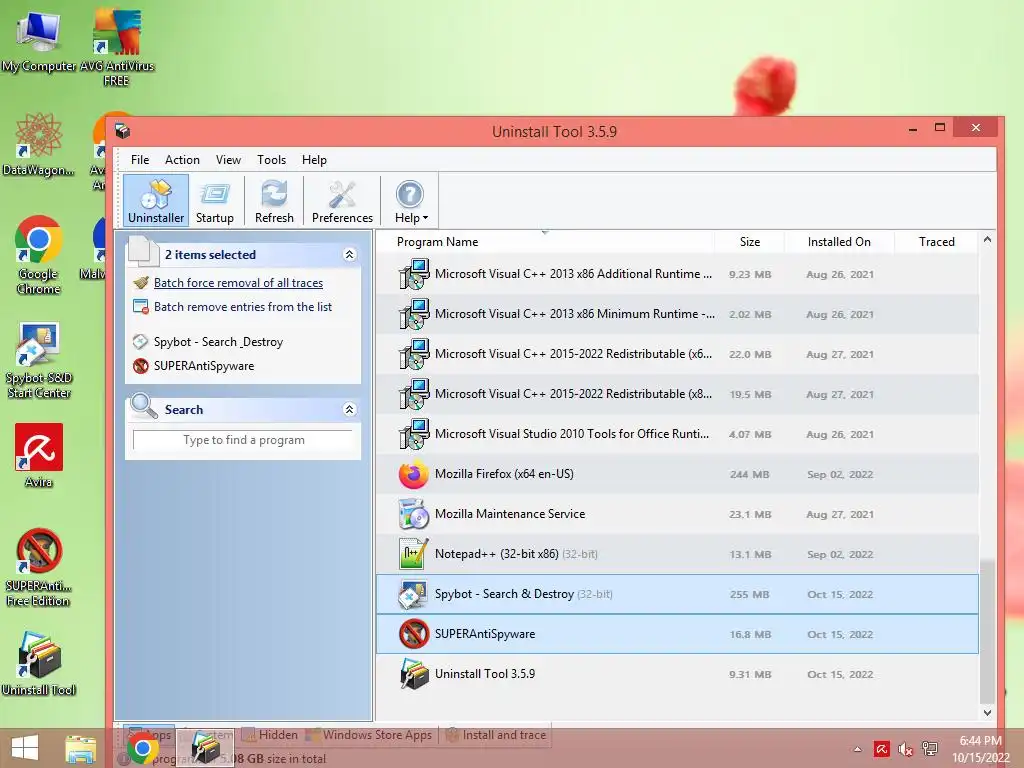Open the View menu

pos(228,159)
